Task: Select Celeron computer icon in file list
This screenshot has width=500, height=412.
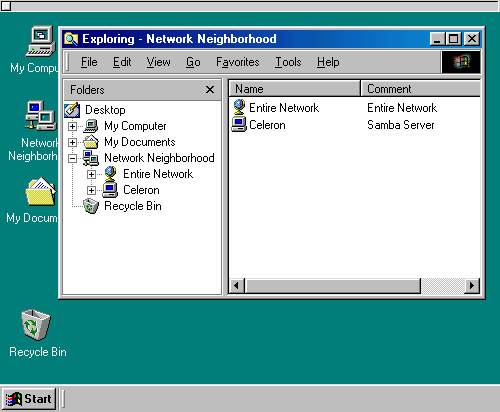Action: point(239,125)
